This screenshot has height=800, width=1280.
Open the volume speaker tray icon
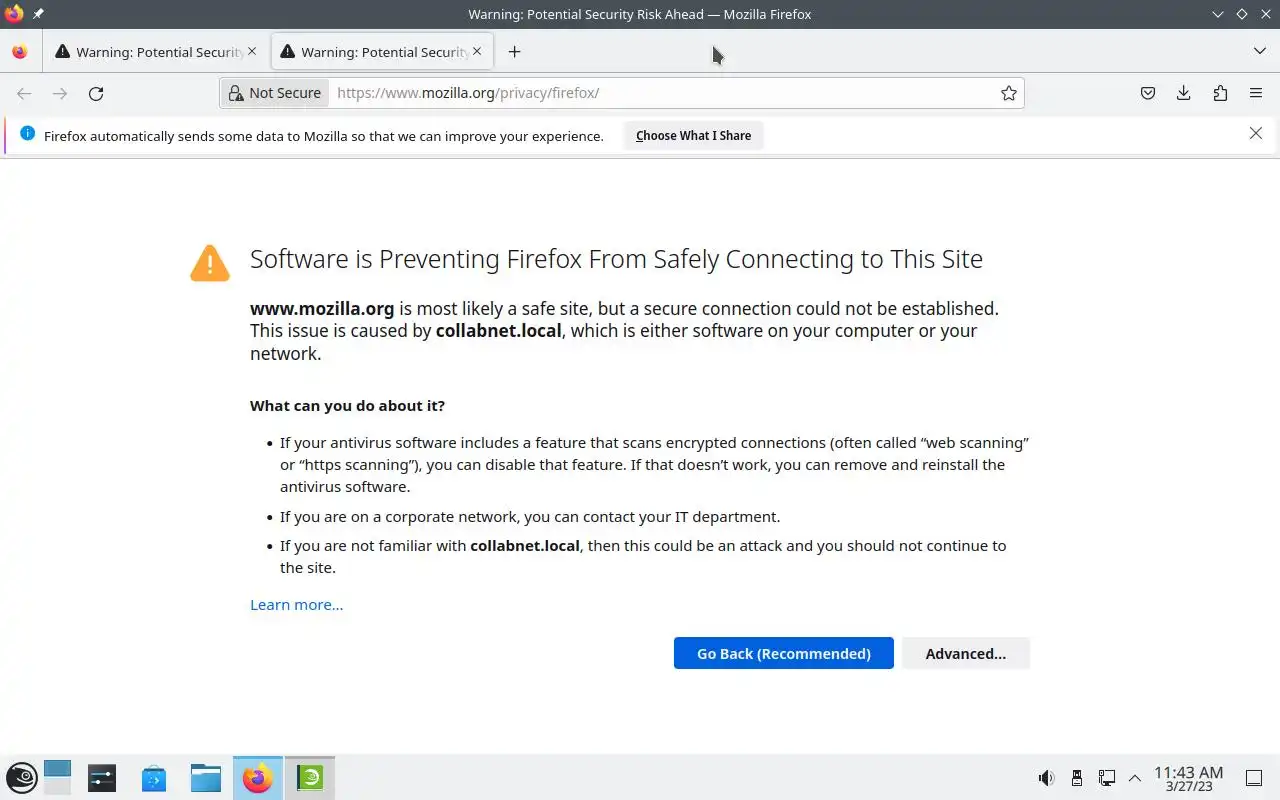1046,778
